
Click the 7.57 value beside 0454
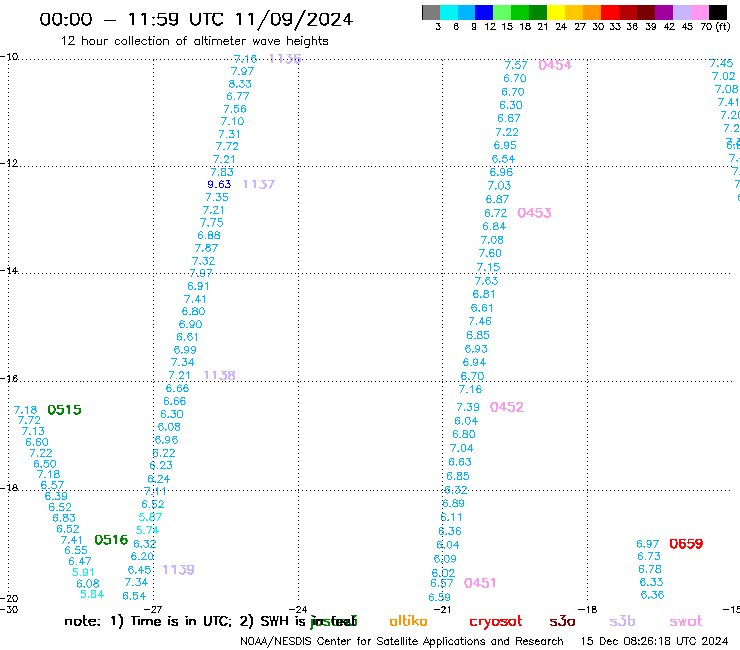coord(516,65)
